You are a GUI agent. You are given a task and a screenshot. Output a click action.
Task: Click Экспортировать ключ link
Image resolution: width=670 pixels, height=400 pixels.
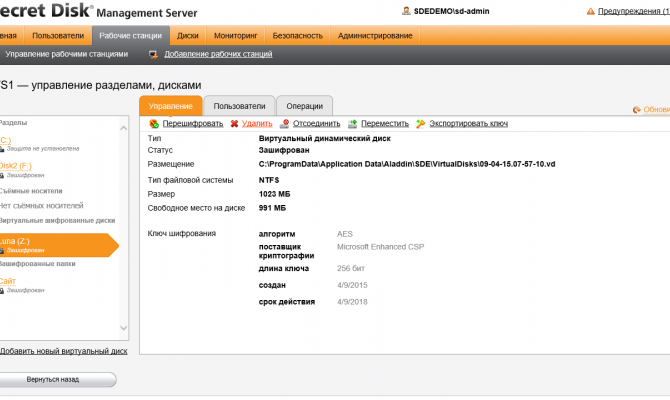tap(469, 124)
